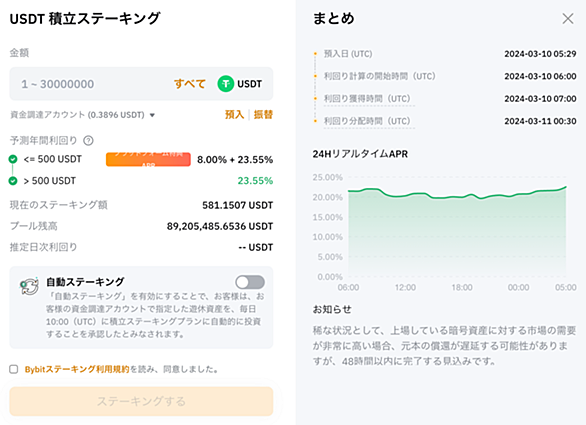Click the ステーキングする submit button
Image resolution: width=586 pixels, height=425 pixels.
tap(141, 401)
